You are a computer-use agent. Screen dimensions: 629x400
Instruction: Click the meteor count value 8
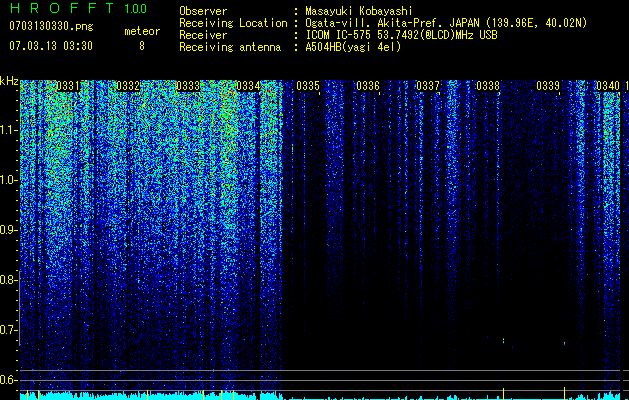pyautogui.click(x=142, y=46)
